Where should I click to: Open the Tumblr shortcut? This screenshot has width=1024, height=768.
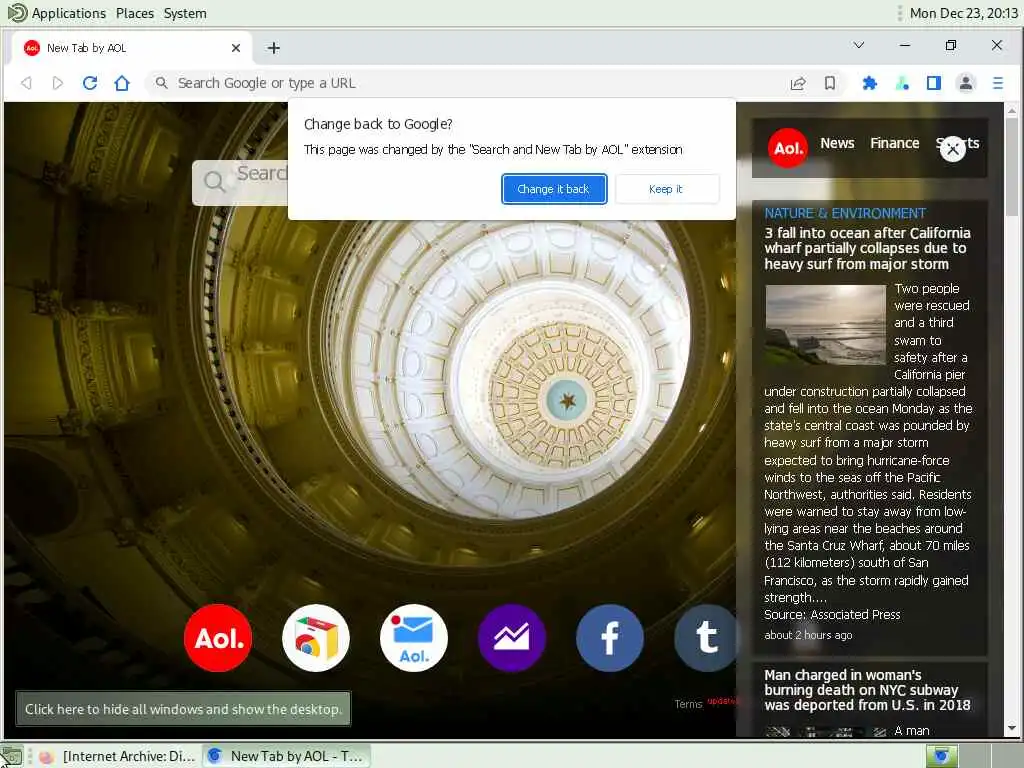(705, 637)
